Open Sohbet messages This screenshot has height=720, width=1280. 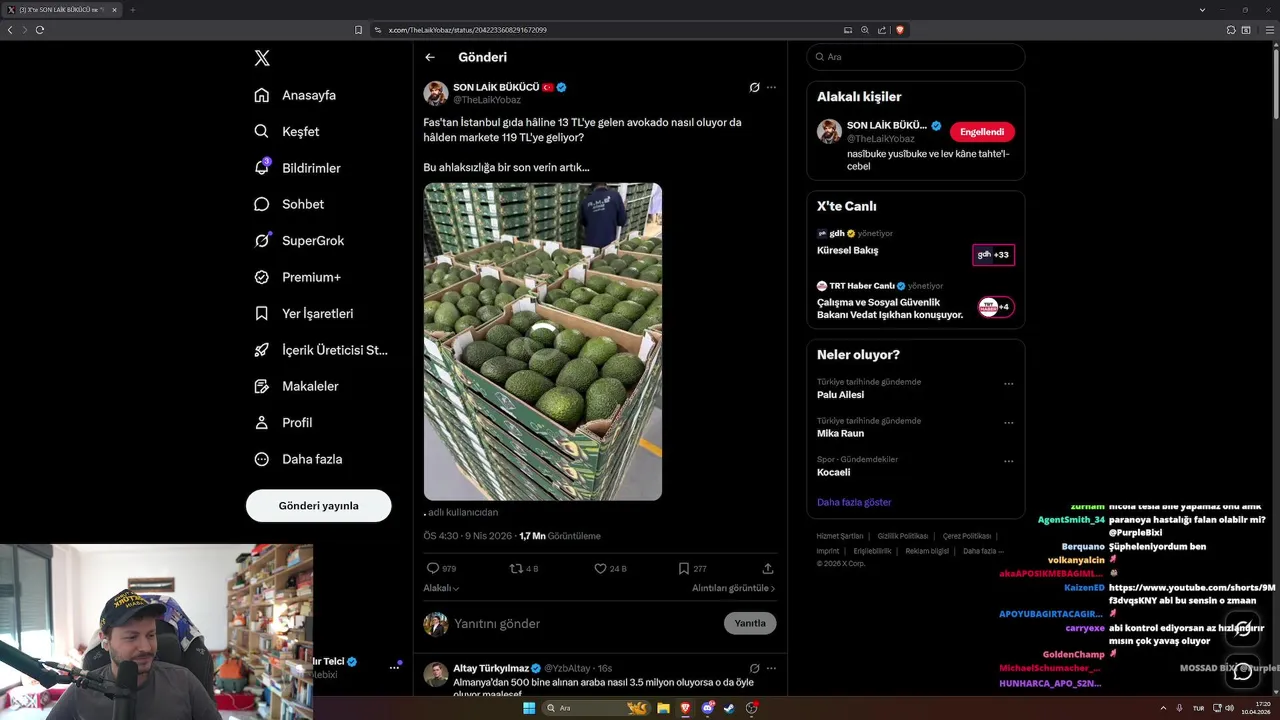tap(289, 204)
